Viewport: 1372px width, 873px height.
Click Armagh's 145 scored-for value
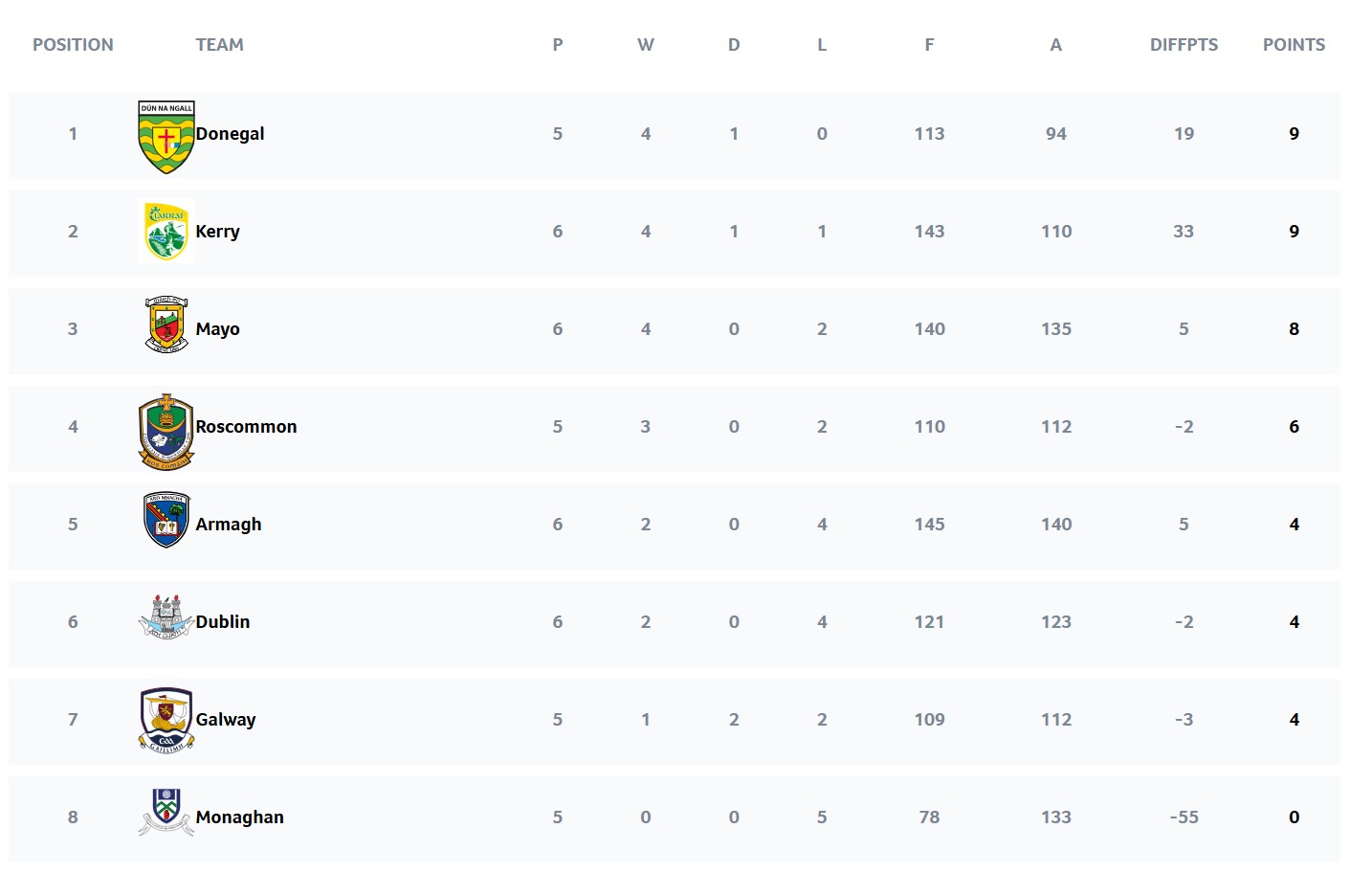929,525
